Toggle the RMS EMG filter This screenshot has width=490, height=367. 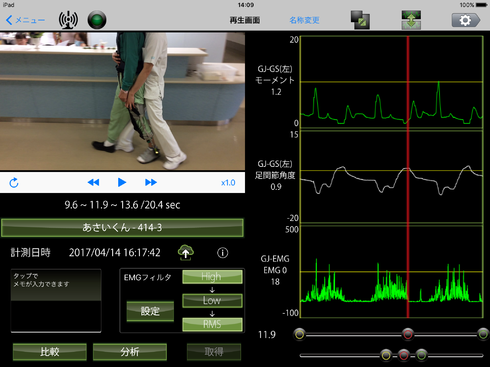click(x=212, y=324)
